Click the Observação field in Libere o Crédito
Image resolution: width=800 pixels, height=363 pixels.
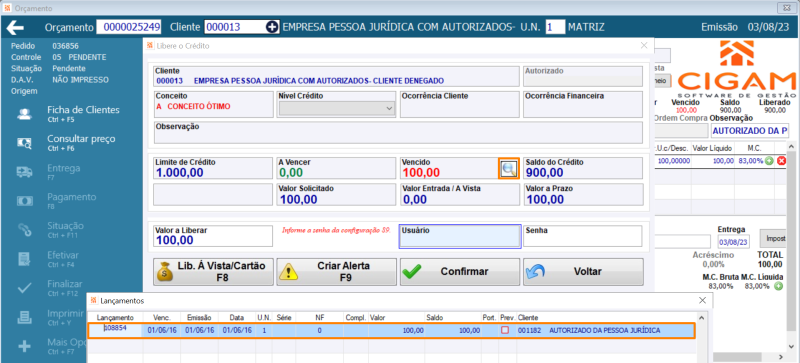point(398,133)
